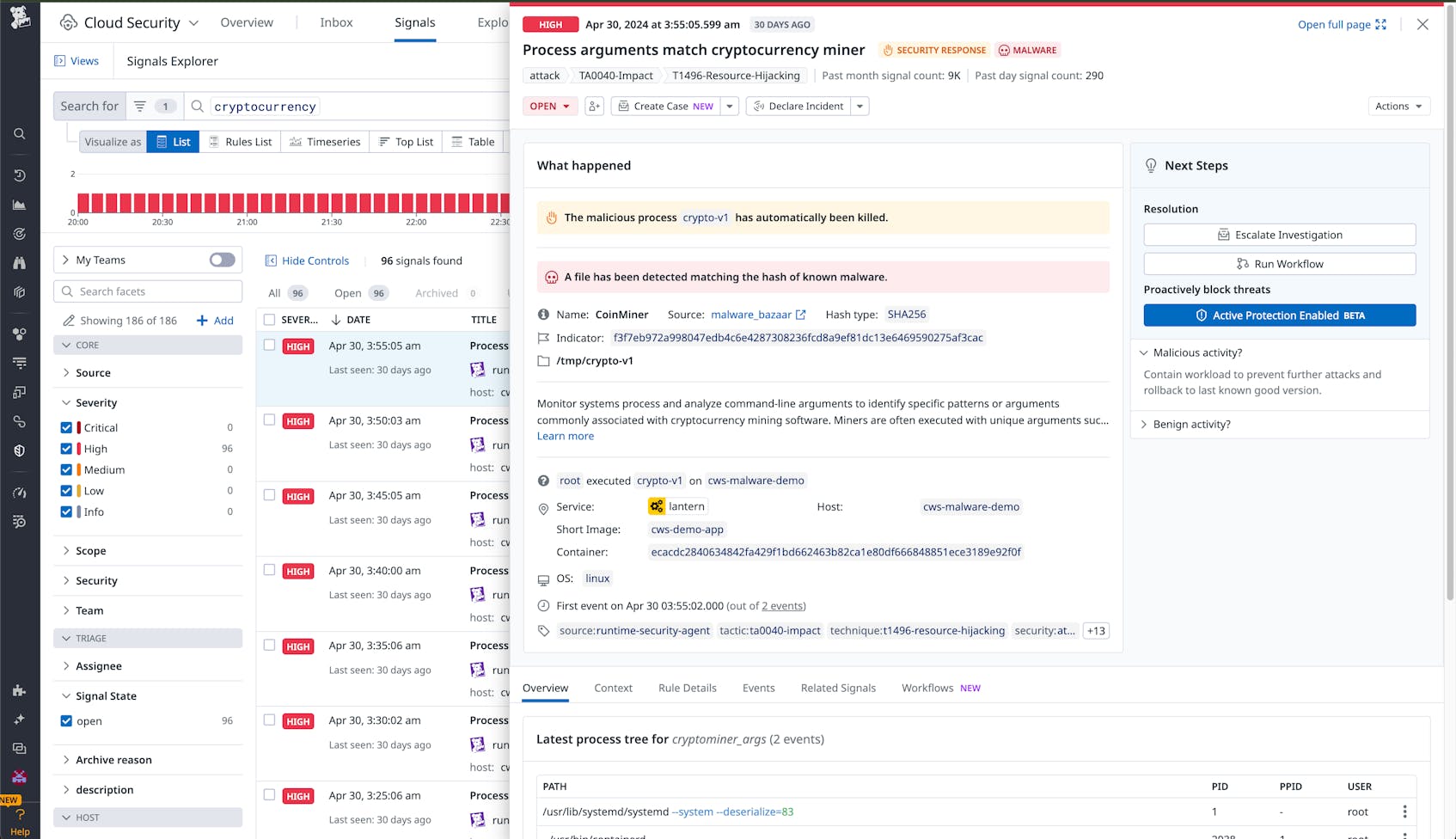Open the OPEN status dropdown
Screen dimensions: 1456x839
pyautogui.click(x=549, y=106)
